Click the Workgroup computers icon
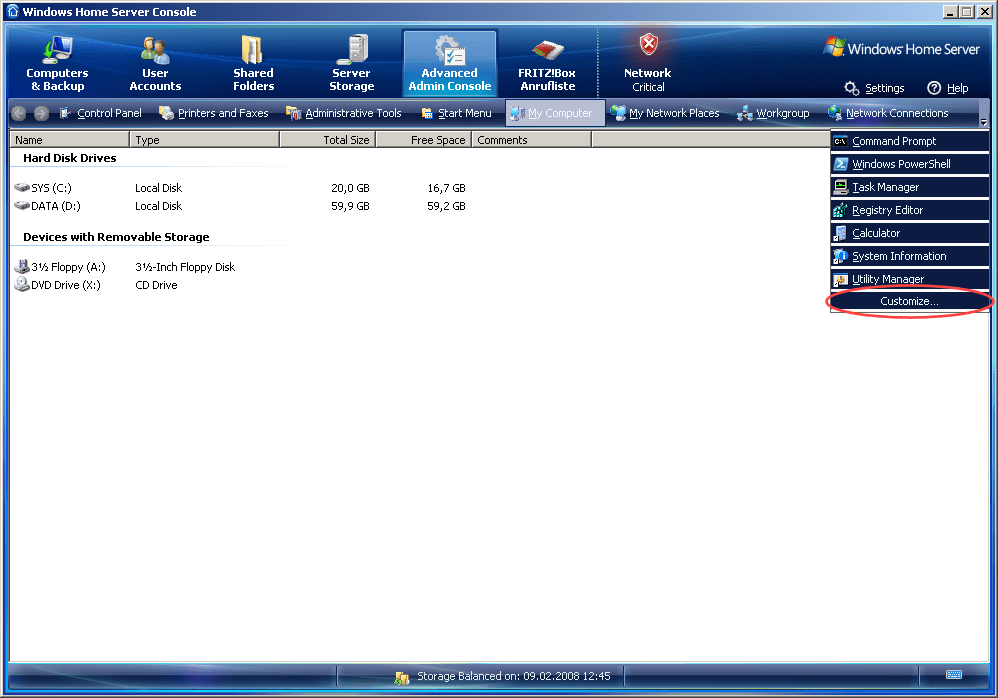 click(x=744, y=114)
